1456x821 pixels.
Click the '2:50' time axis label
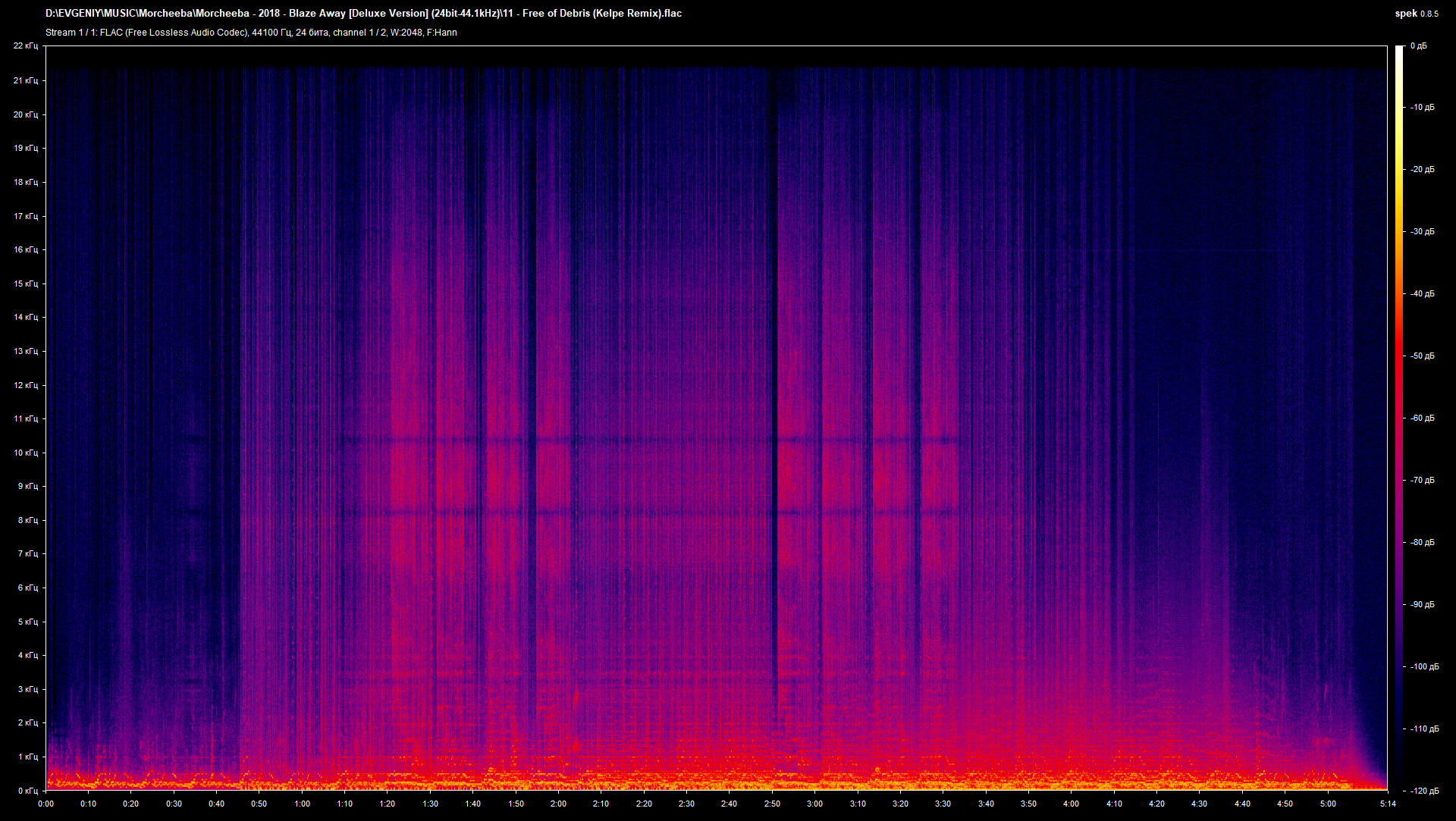(x=772, y=804)
